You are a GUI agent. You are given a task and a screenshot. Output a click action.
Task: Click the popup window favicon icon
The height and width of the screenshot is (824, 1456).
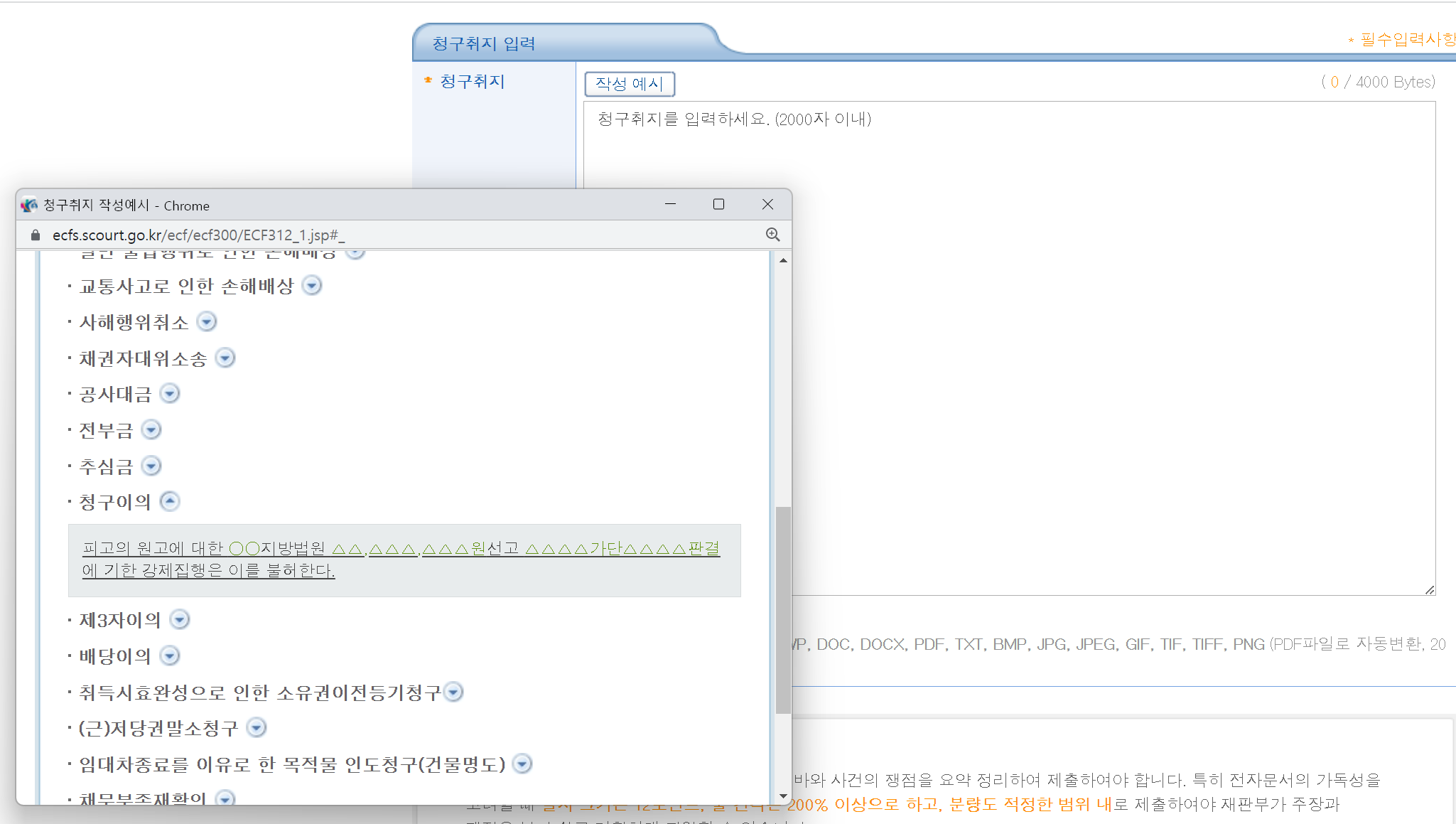(29, 205)
